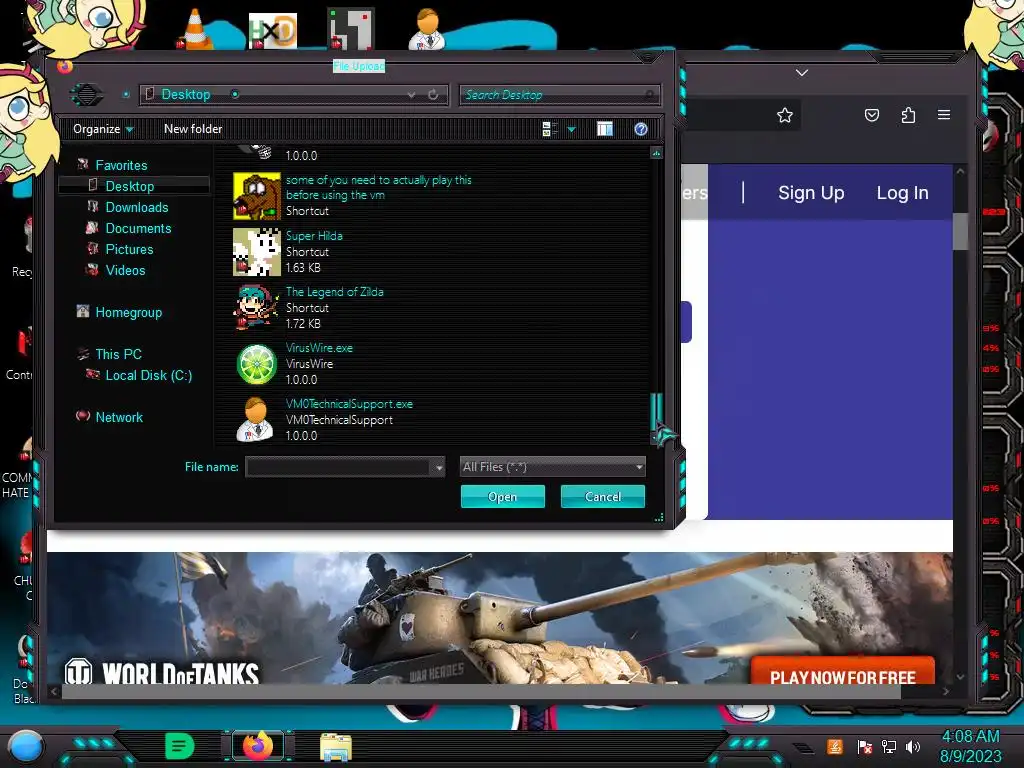This screenshot has height=768, width=1024.
Task: Click the File name input box
Action: 338,467
